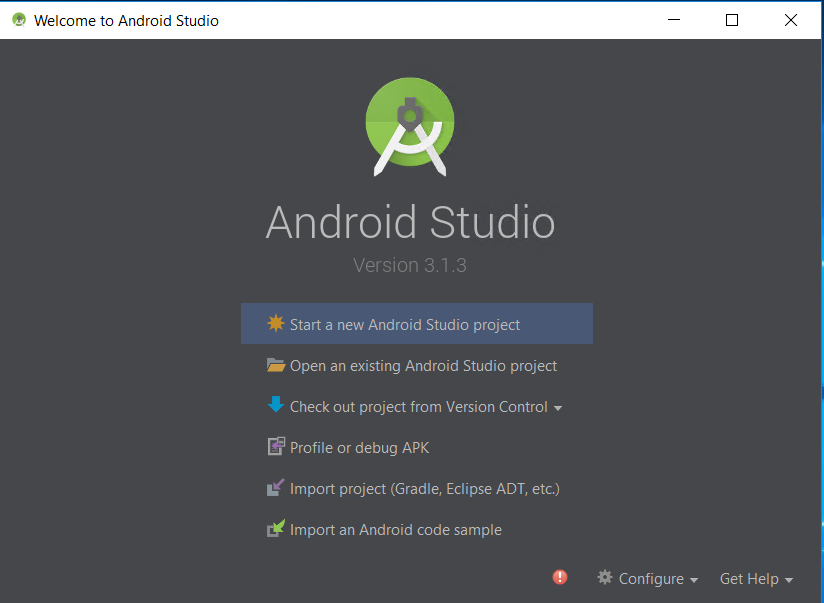The image size is (824, 603).
Task: Click the Version 3.1.3 text
Action: tap(410, 265)
